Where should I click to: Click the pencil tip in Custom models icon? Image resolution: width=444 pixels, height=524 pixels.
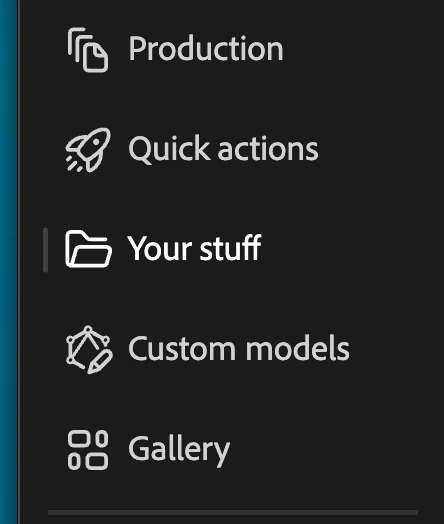click(93, 370)
